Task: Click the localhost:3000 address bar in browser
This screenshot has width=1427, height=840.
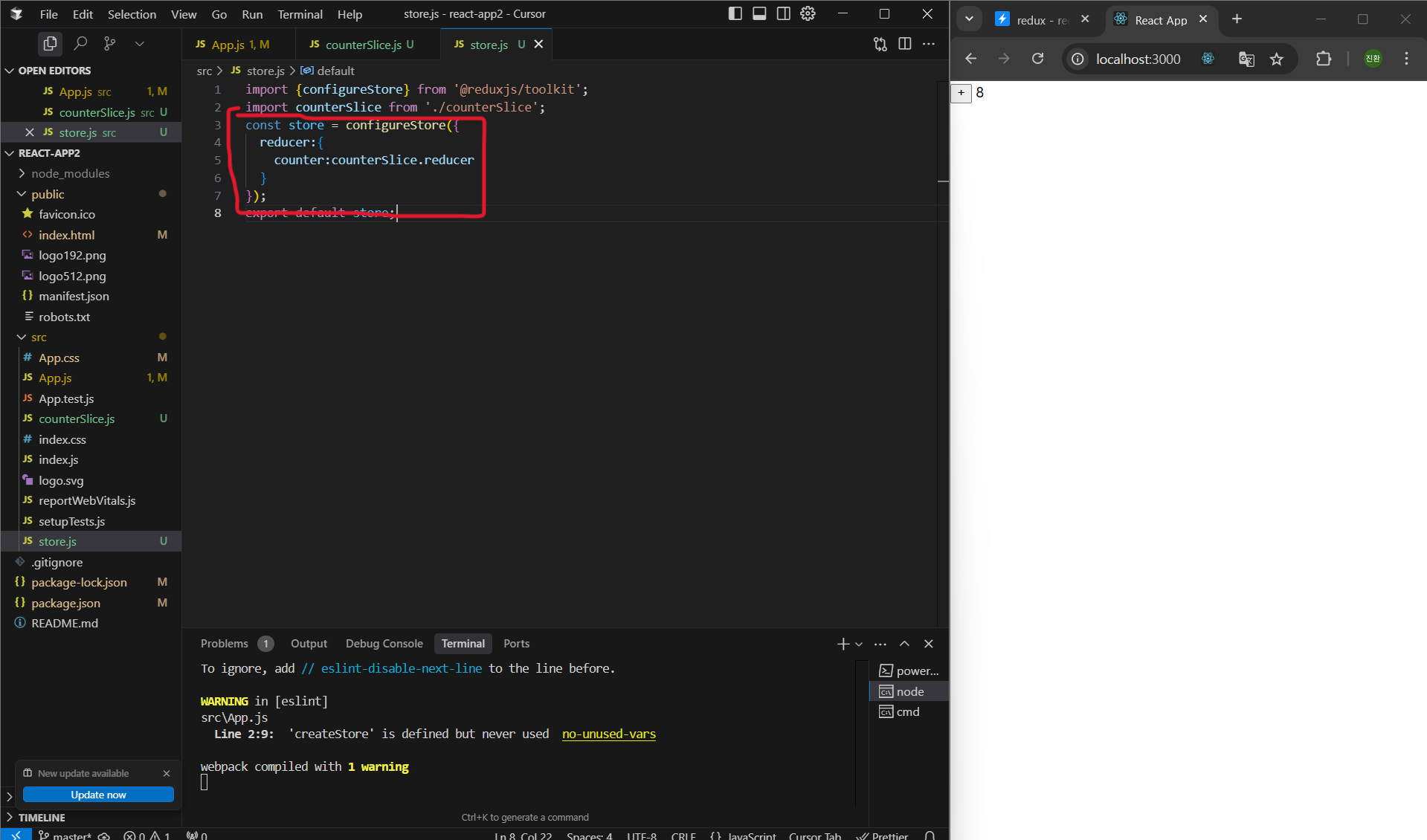Action: click(1138, 59)
